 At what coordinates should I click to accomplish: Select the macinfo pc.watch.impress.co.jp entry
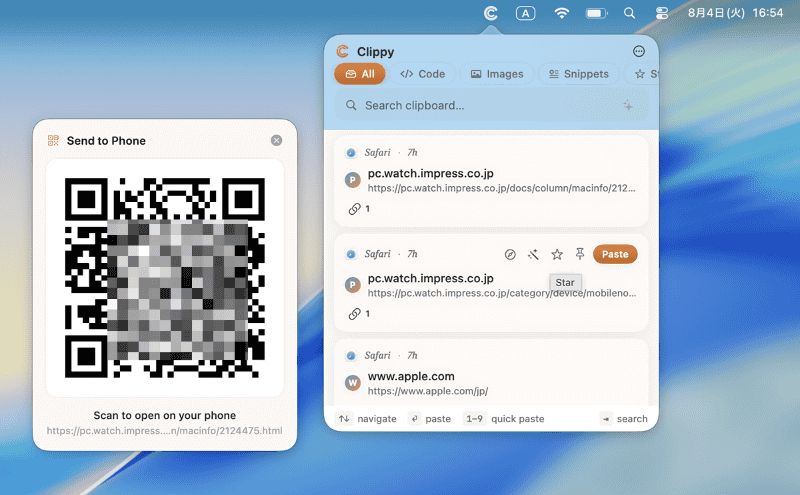pos(491,180)
